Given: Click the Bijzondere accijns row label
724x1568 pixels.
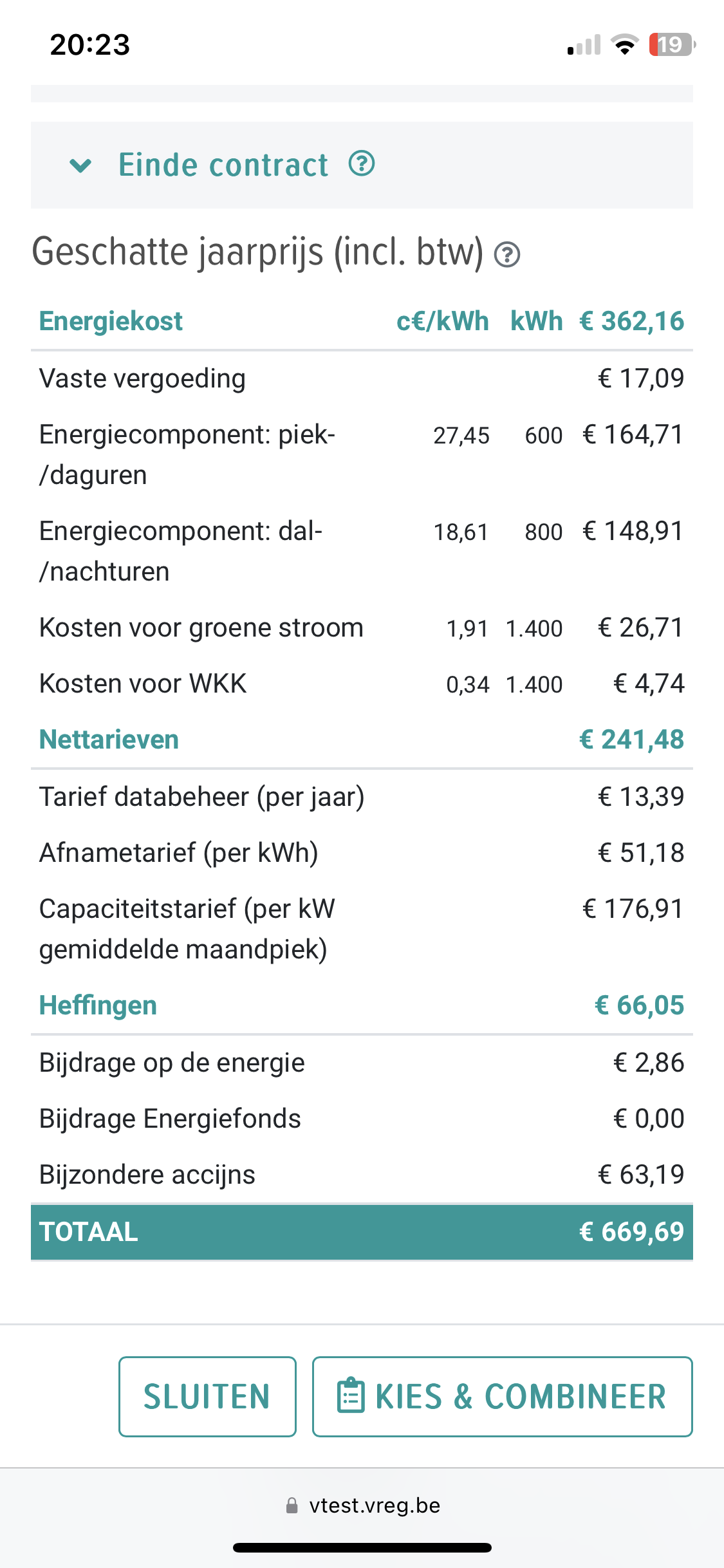Looking at the screenshot, I should click(x=147, y=1175).
